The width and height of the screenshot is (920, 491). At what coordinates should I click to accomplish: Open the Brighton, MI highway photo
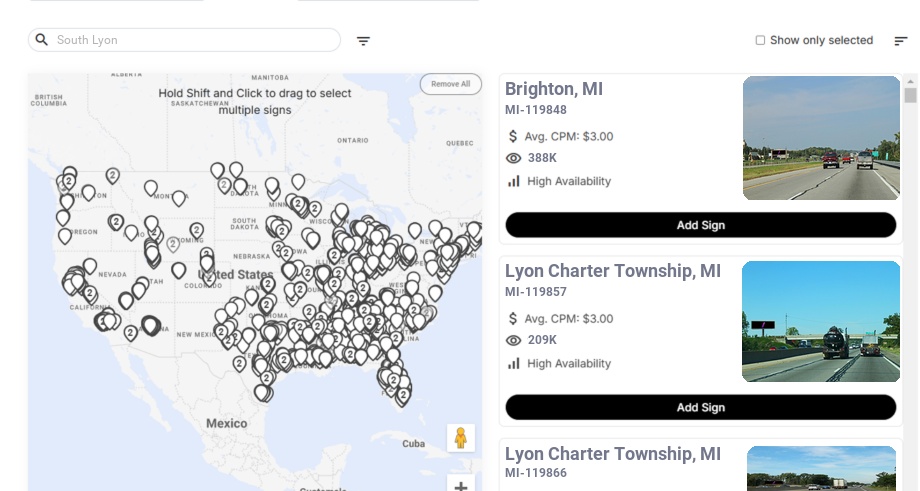click(821, 138)
